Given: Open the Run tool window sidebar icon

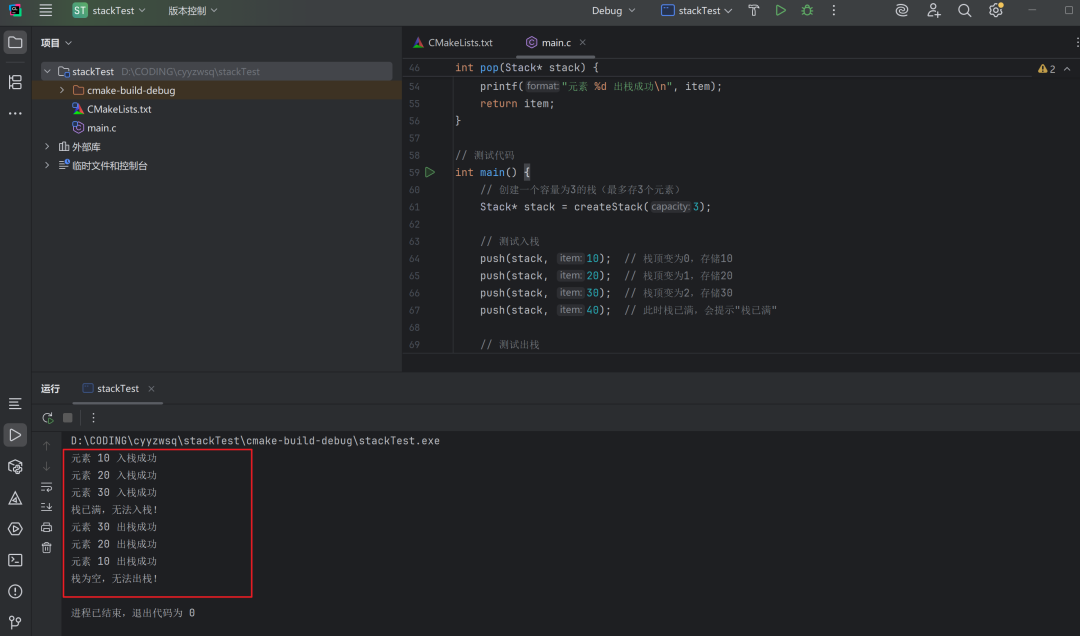Looking at the screenshot, I should [x=14, y=435].
